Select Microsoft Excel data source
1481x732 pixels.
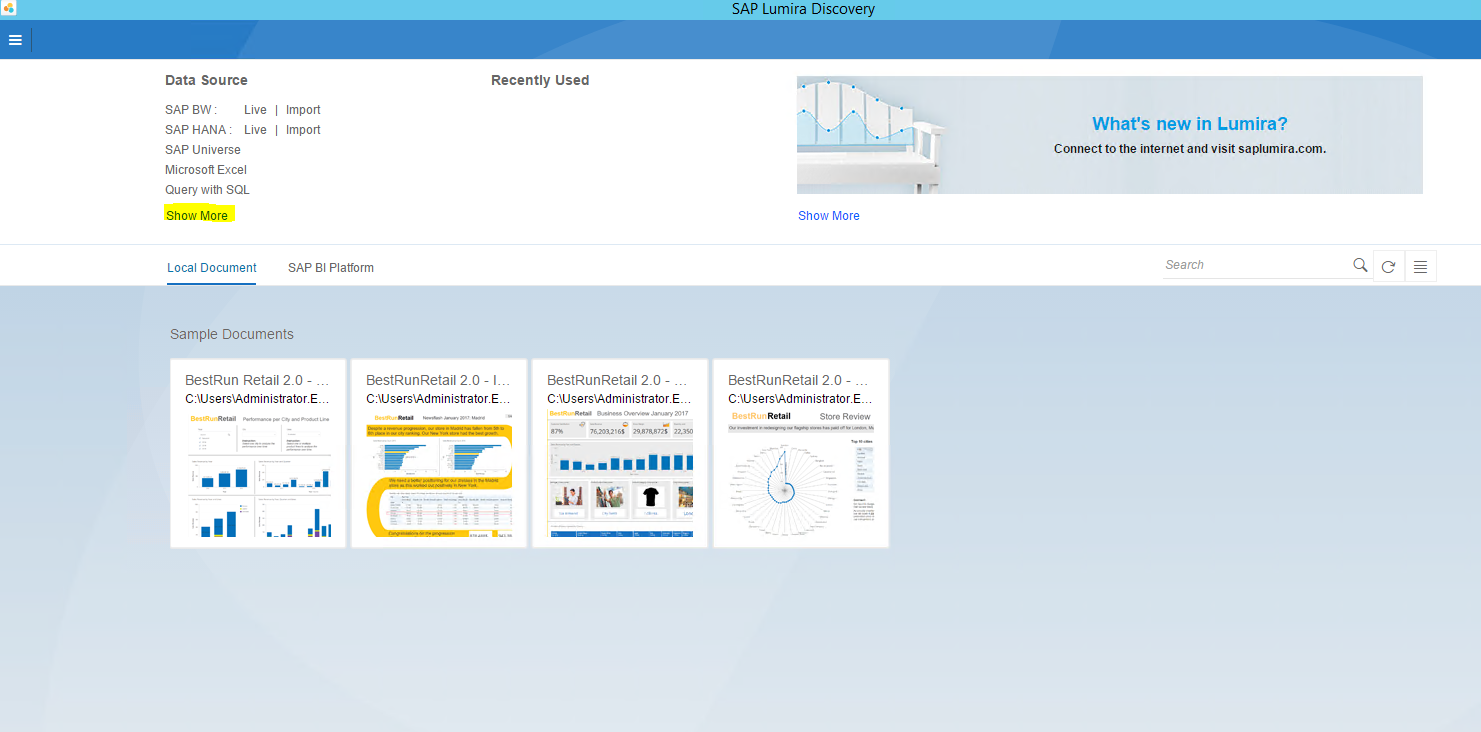click(x=206, y=170)
